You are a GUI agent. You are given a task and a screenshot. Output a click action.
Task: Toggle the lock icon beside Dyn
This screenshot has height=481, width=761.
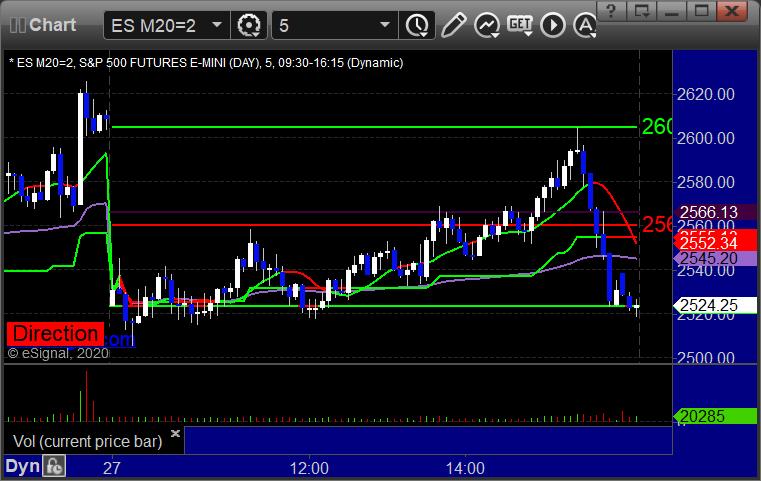pyautogui.click(x=54, y=466)
